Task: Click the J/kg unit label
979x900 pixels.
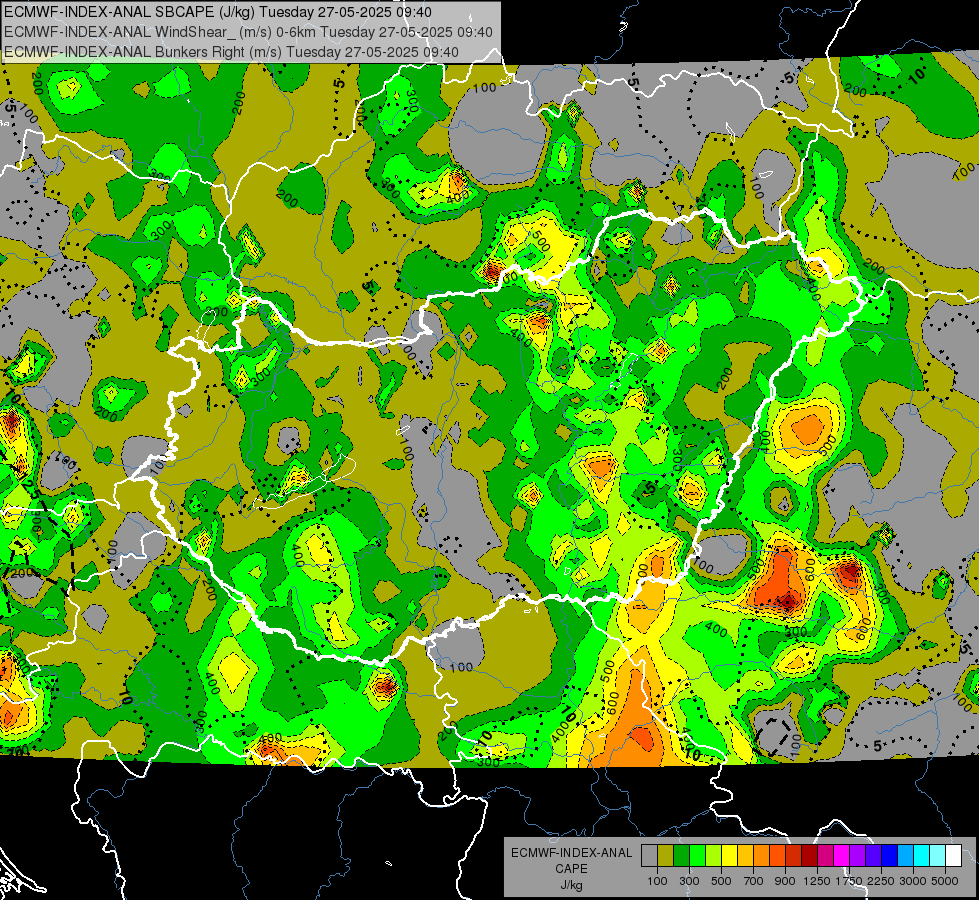Action: pyautogui.click(x=571, y=885)
